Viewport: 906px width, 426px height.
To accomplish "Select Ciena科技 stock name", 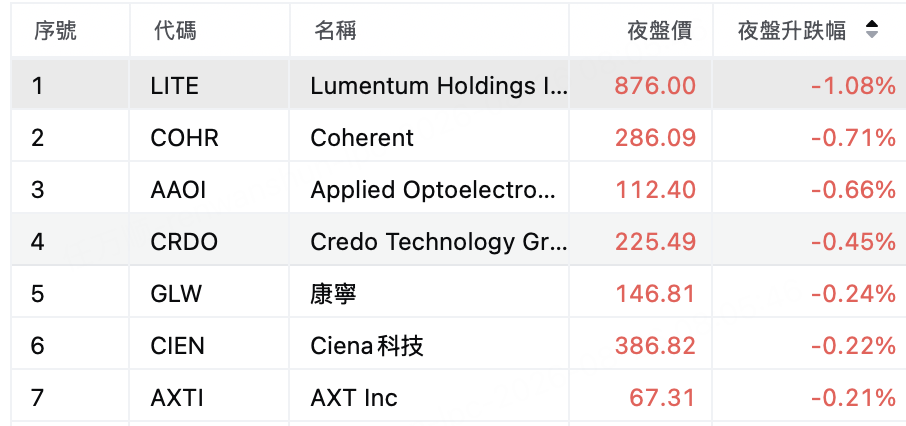I will [x=367, y=346].
